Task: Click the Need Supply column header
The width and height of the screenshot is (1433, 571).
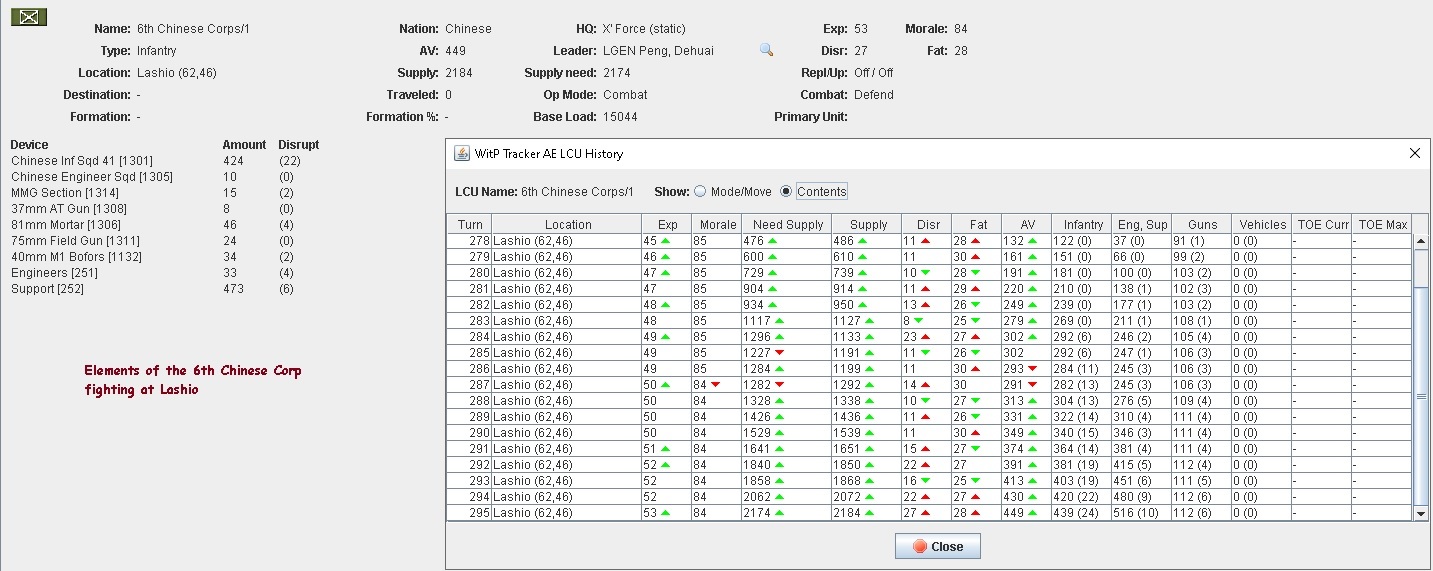Action: [786, 224]
